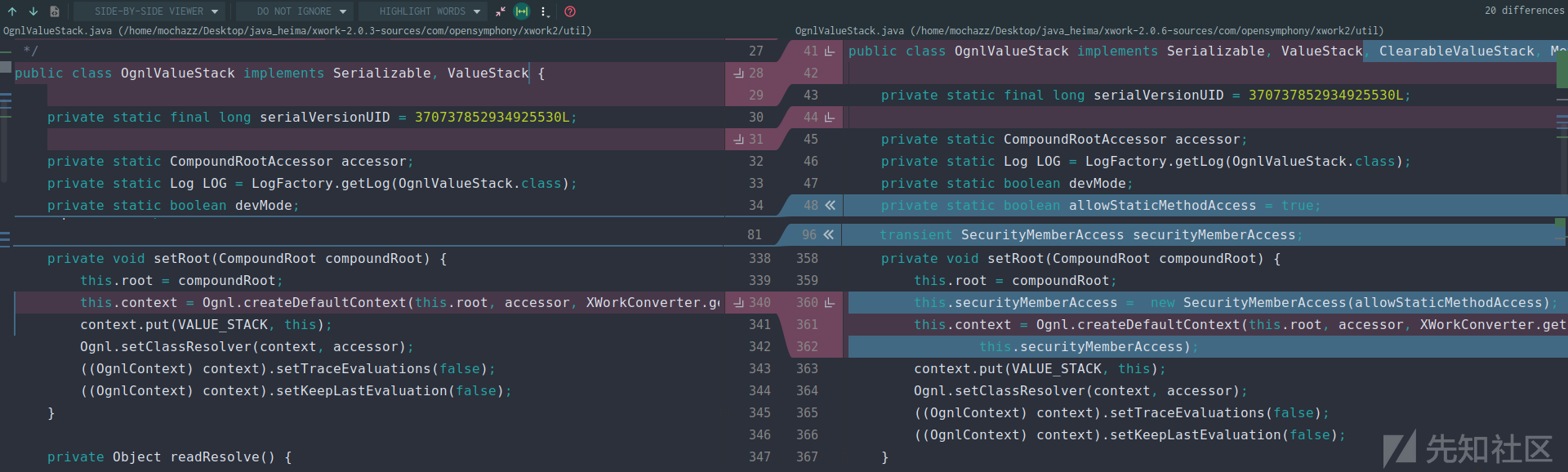1568x472 pixels.
Task: Click the change icon beside right line 41
Action: tap(830, 51)
